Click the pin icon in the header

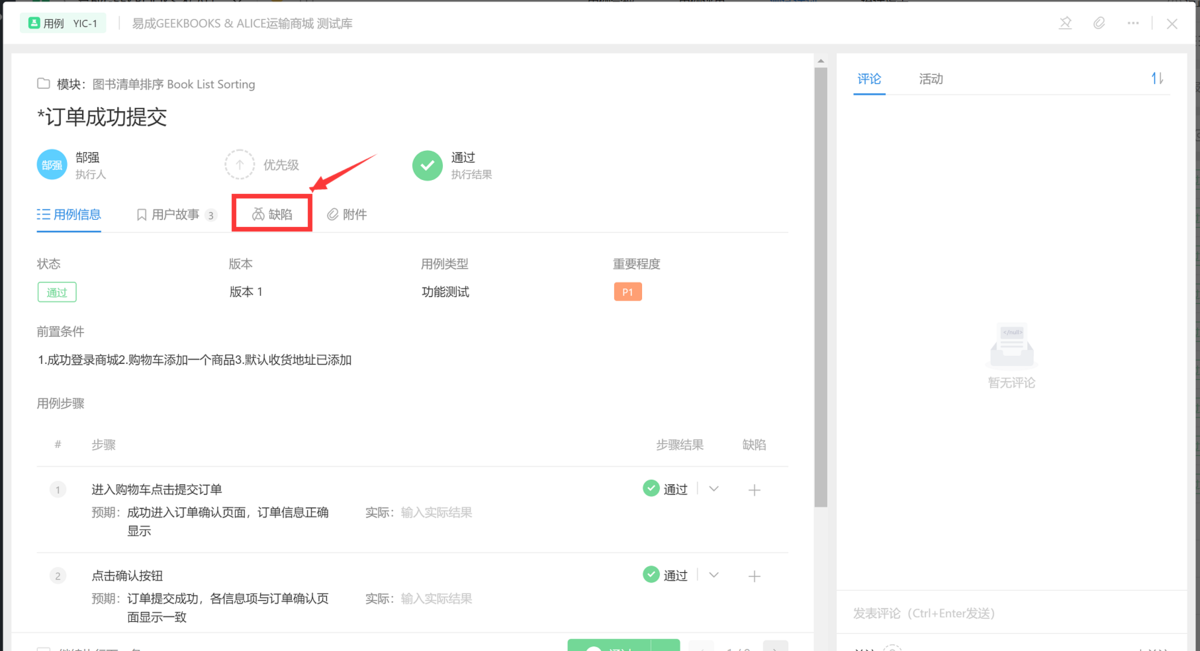click(1066, 23)
